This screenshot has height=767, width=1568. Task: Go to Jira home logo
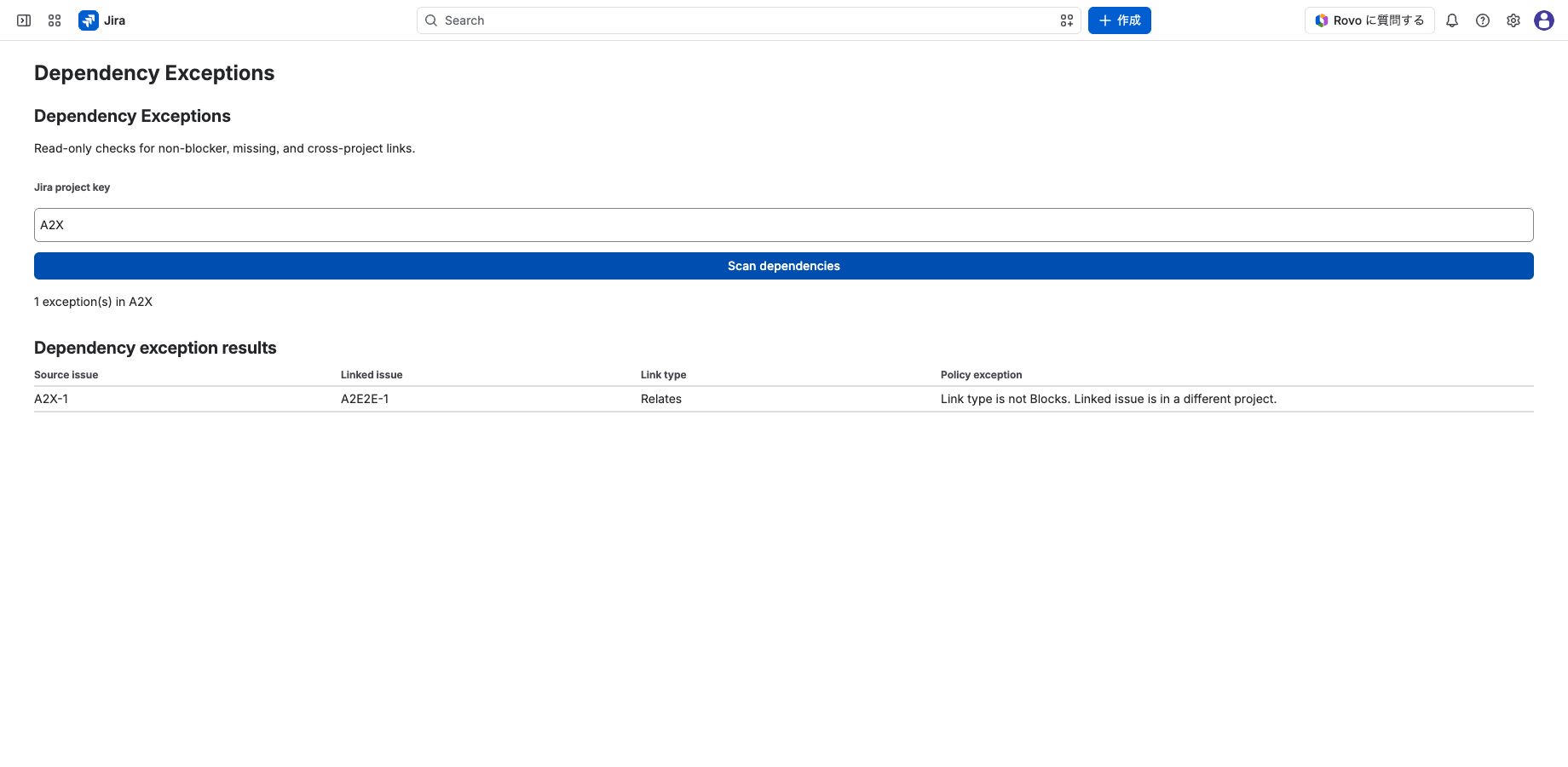[x=102, y=20]
